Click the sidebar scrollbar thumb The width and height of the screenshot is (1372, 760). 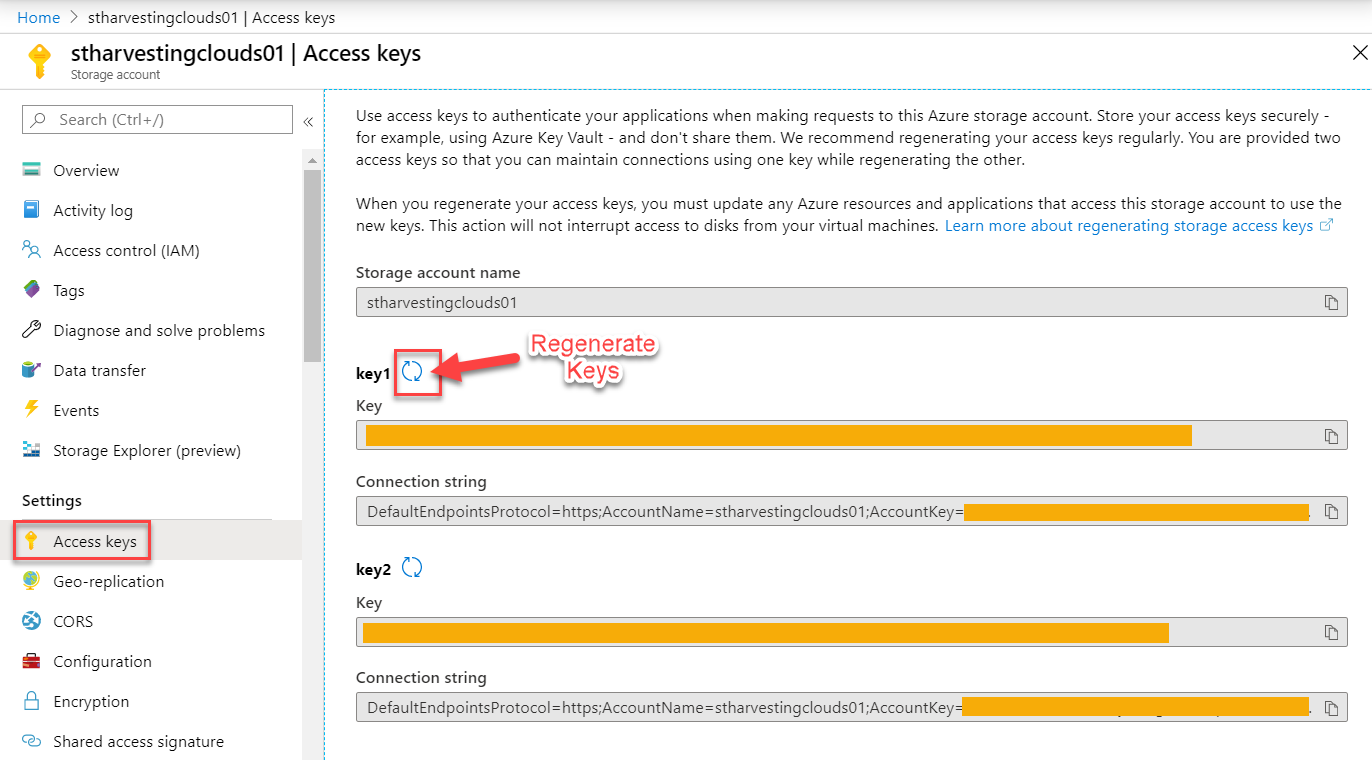[312, 265]
